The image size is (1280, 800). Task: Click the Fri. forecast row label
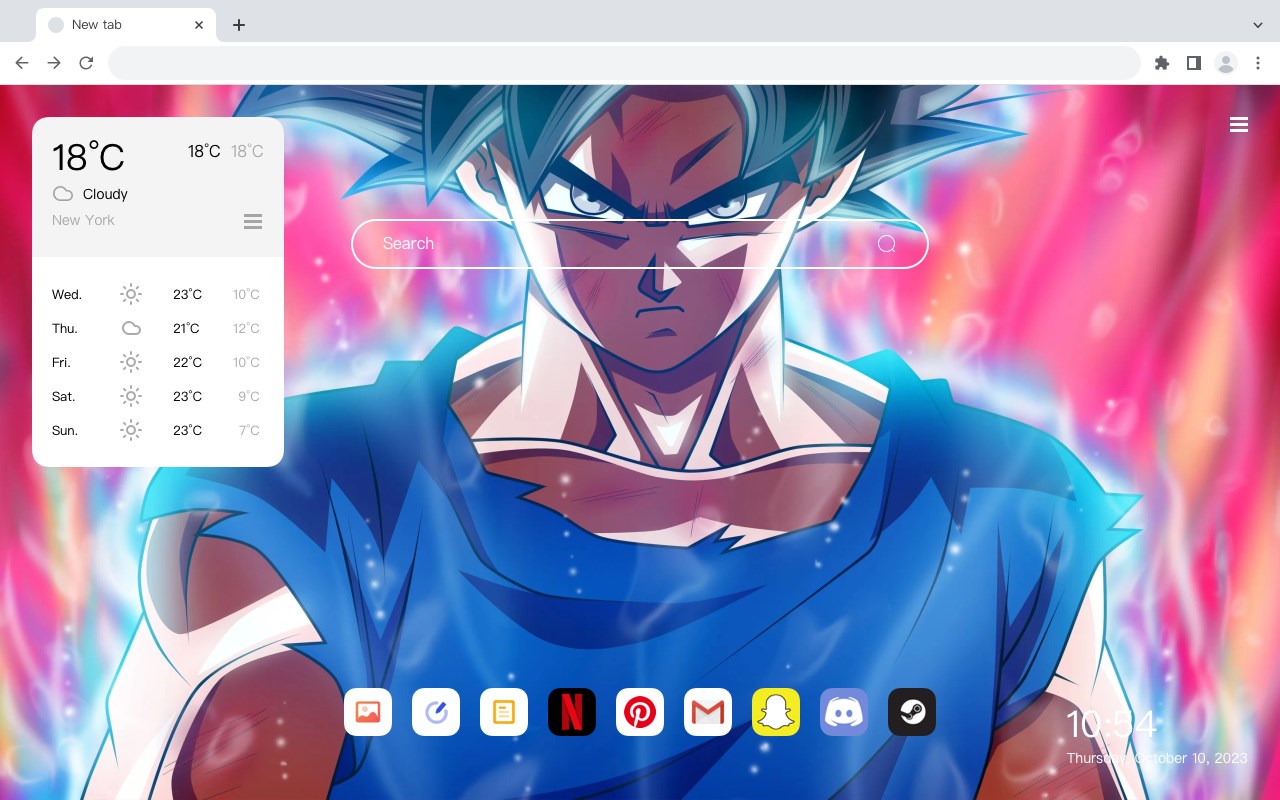tap(61, 363)
